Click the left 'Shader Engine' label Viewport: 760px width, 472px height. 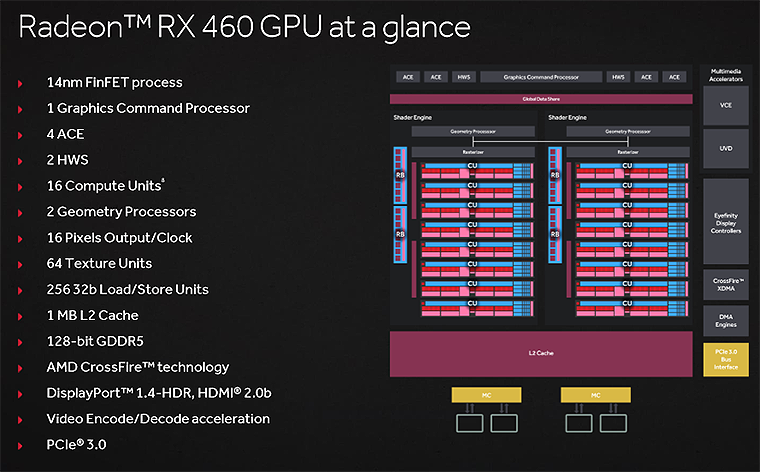coord(412,117)
